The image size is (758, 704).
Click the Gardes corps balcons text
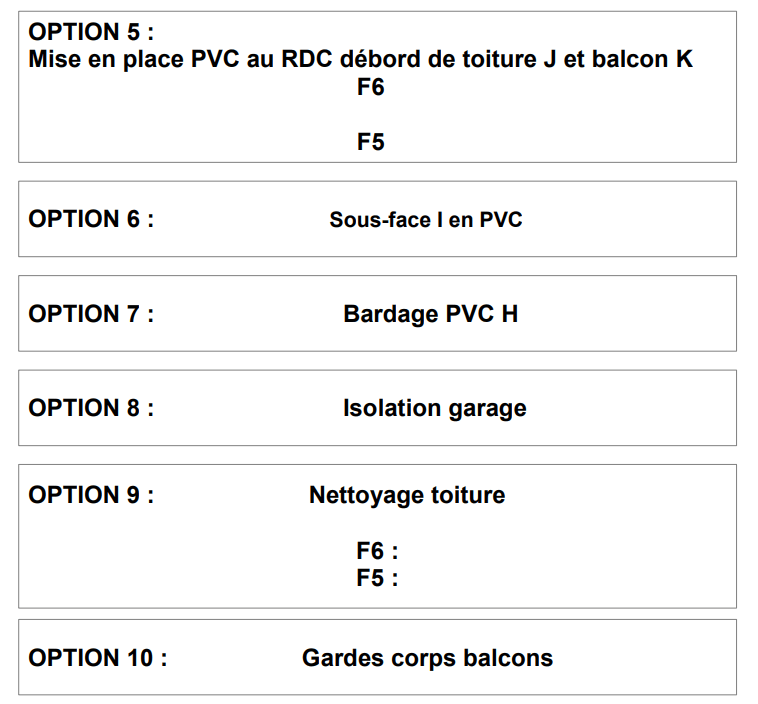(x=427, y=659)
